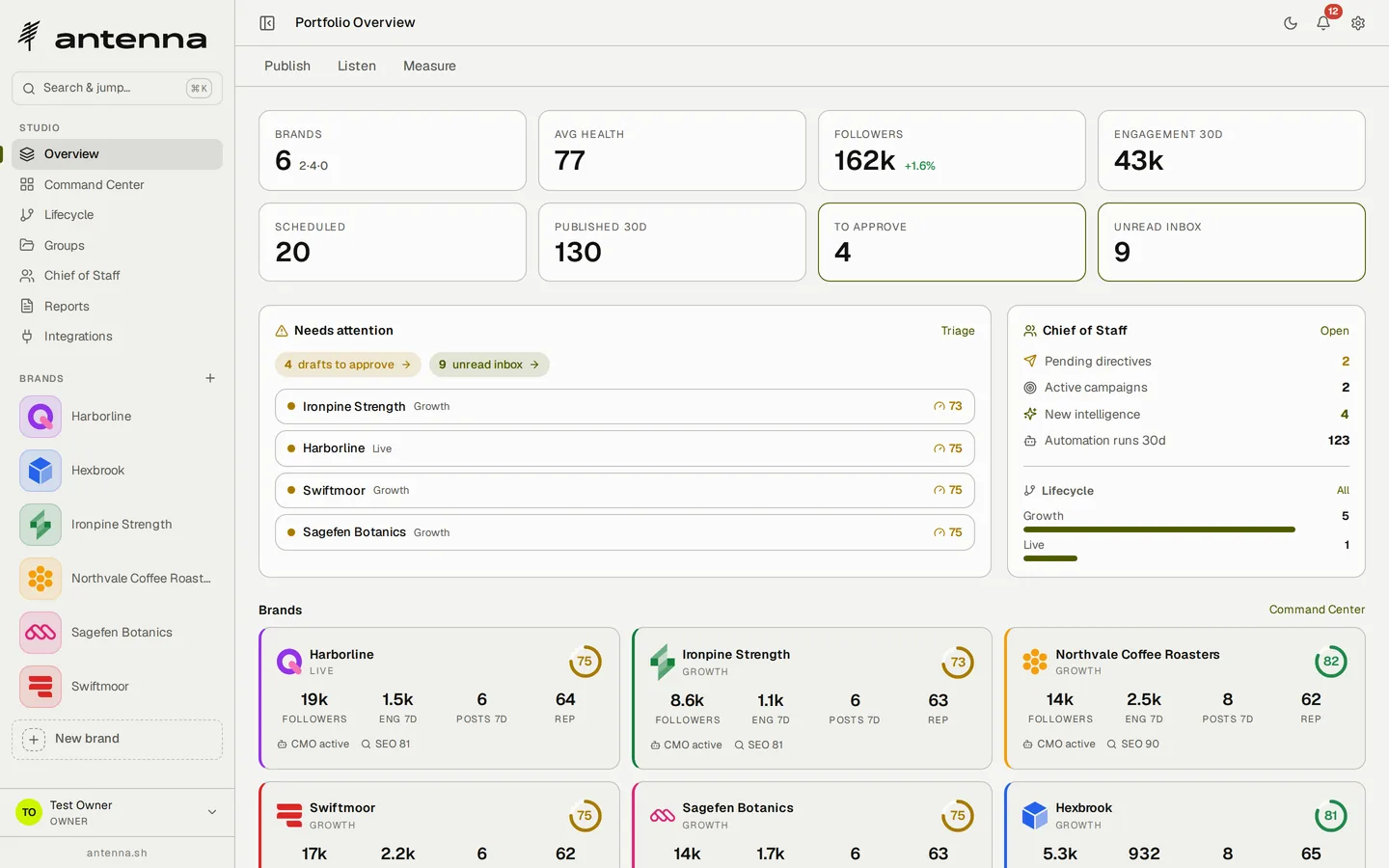Viewport: 1389px width, 868px height.
Task: Open Hexbrook brand card logo
Action: (x=1035, y=816)
